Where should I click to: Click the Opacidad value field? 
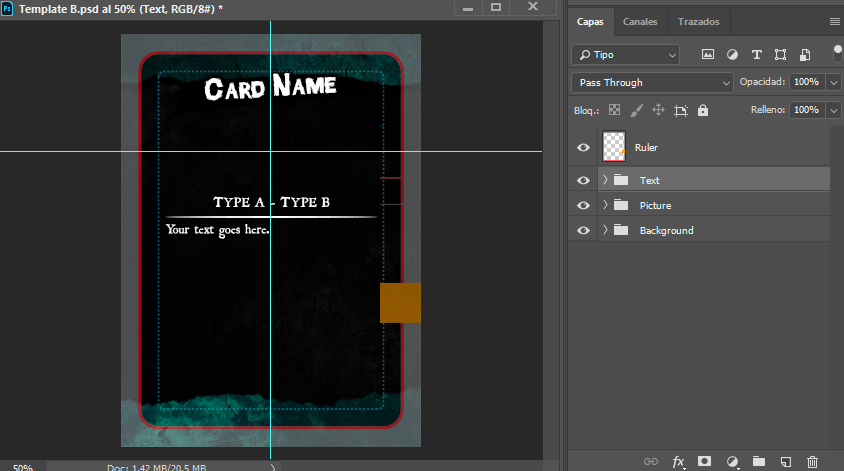point(807,82)
